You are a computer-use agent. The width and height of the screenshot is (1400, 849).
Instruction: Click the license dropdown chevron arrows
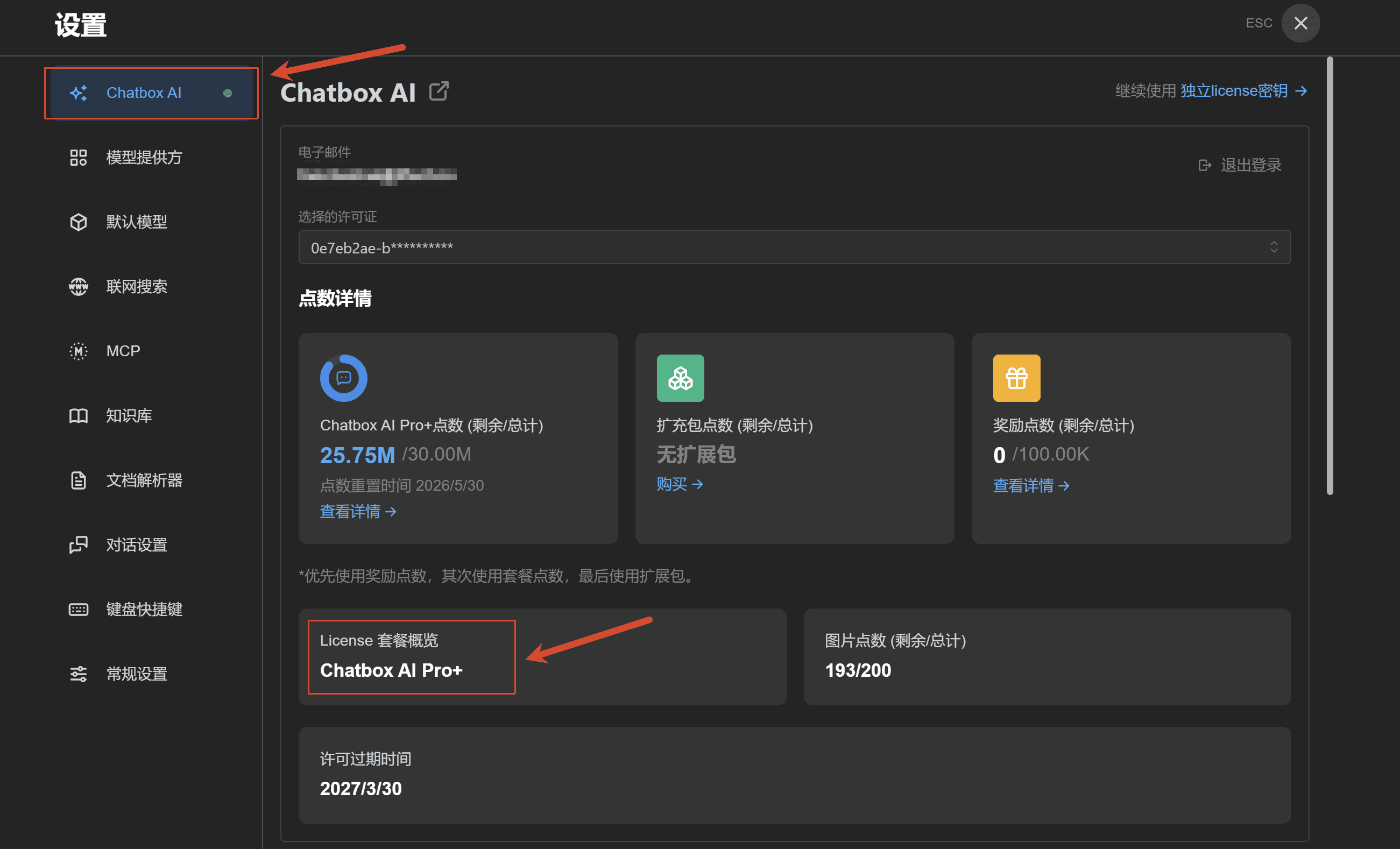coord(1274,247)
